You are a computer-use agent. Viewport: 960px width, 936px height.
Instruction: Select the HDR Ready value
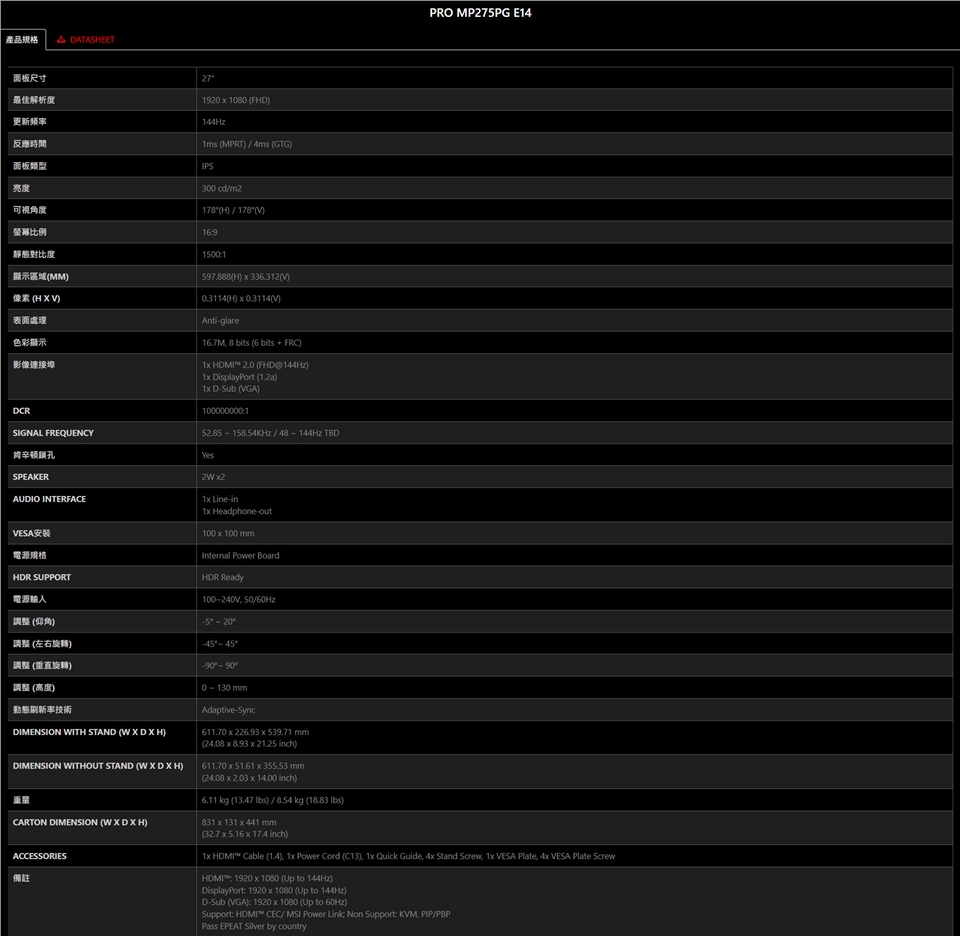[x=222, y=577]
